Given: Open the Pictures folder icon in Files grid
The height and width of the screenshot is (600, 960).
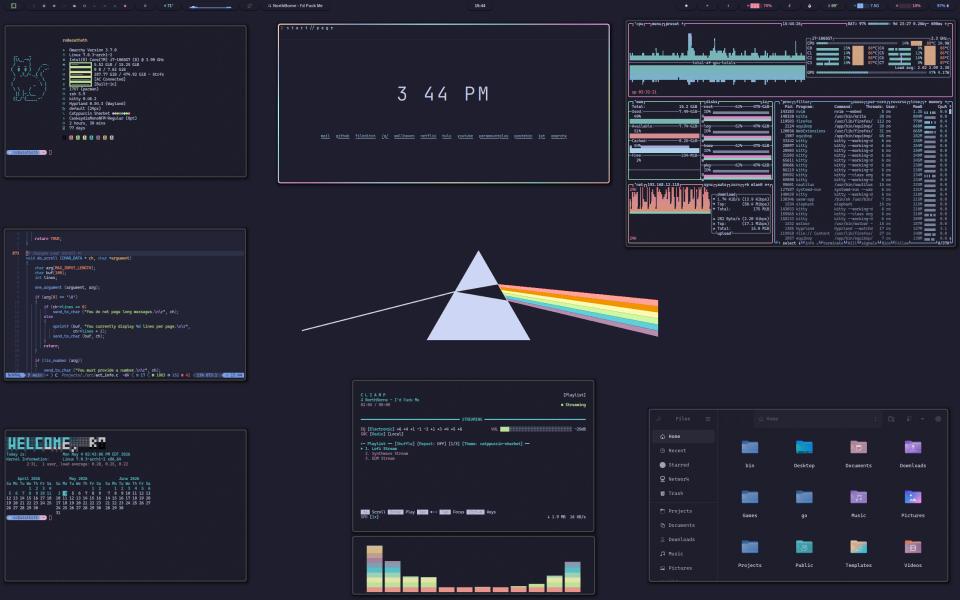Looking at the screenshot, I should point(912,497).
